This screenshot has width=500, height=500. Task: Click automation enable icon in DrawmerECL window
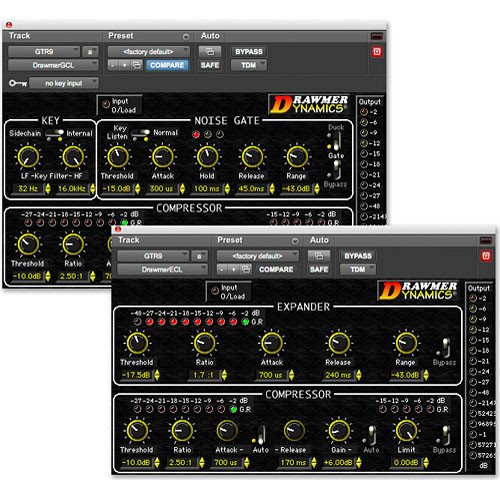tap(319, 256)
